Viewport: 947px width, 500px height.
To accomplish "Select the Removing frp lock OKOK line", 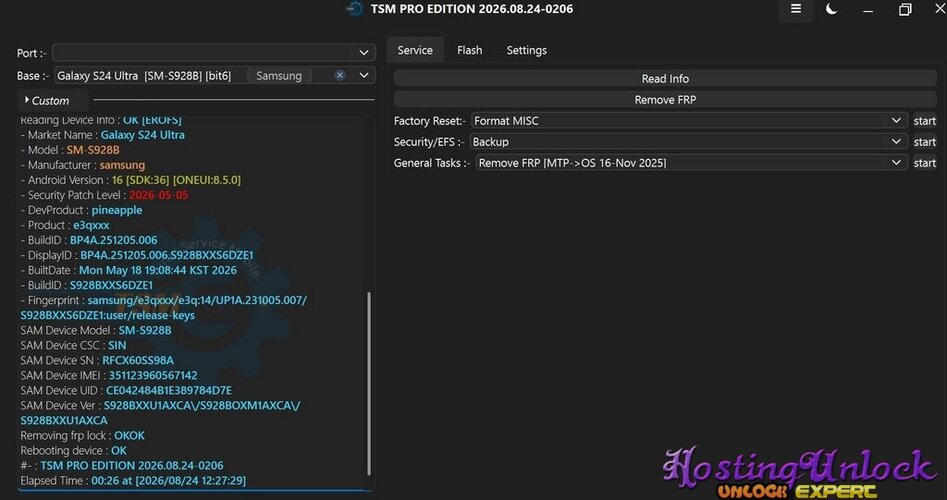I will coord(83,435).
